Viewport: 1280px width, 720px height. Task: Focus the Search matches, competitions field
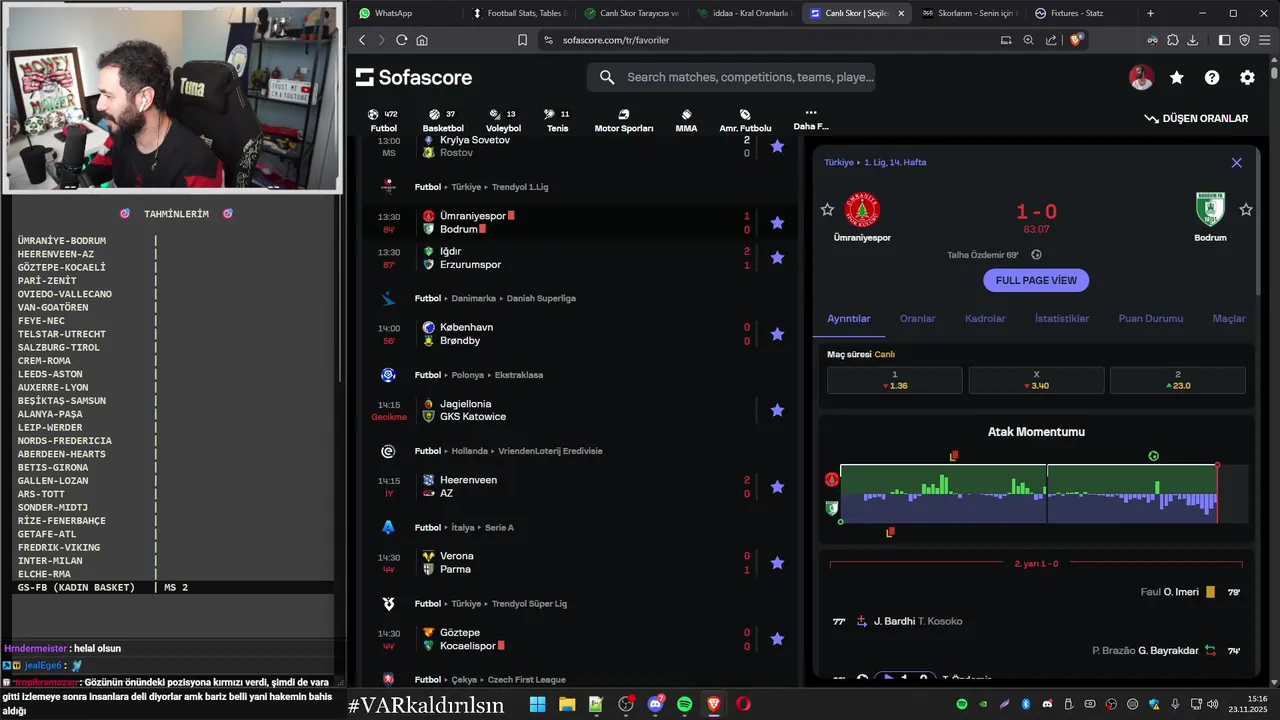731,77
